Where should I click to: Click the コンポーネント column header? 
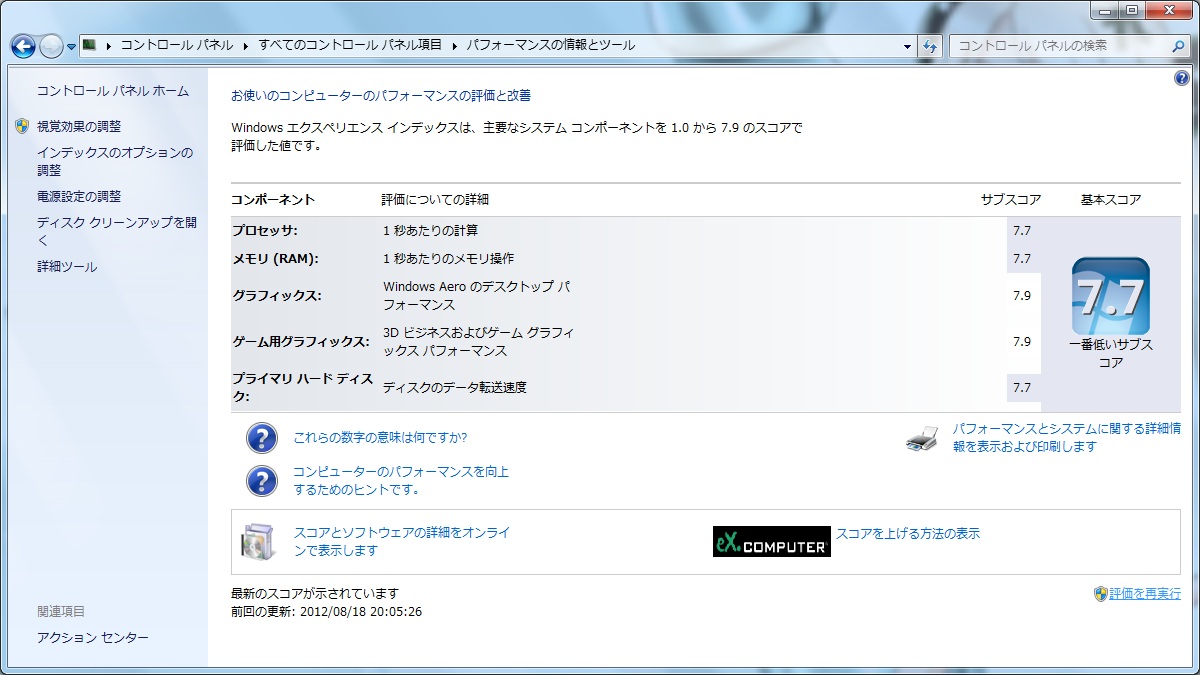(273, 200)
